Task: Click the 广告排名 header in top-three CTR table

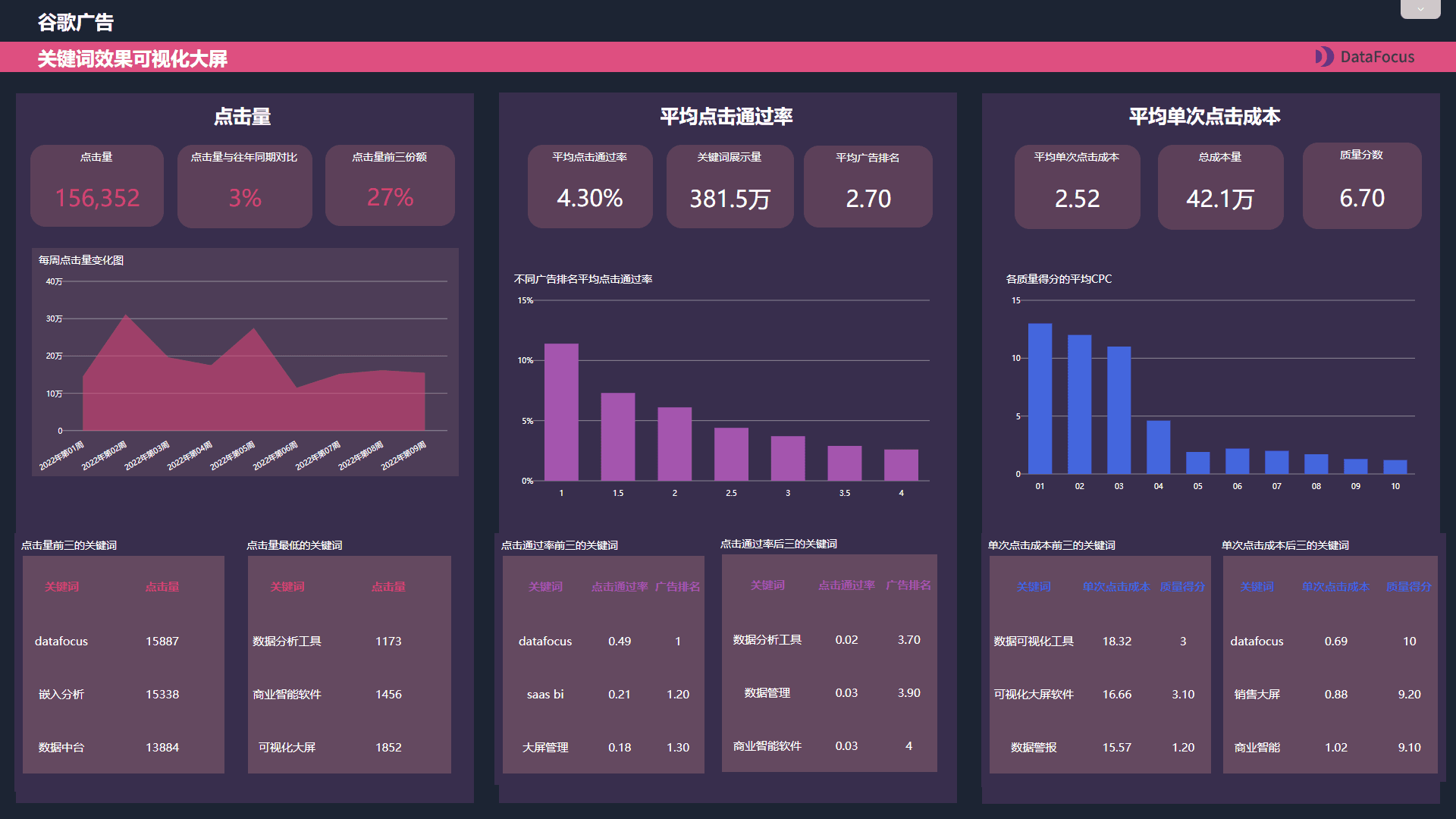Action: (x=678, y=587)
